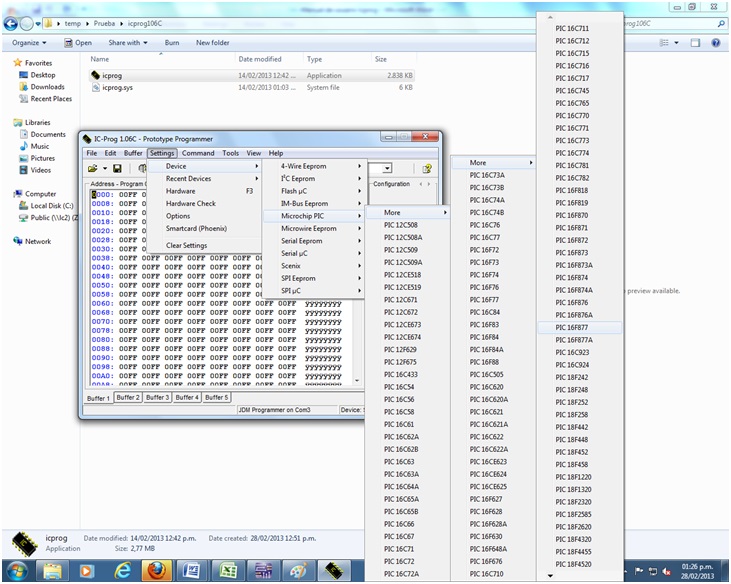Screen dimensions: 731x584
Task: Expand the Serial Eeprom device submenu
Action: pos(302,241)
